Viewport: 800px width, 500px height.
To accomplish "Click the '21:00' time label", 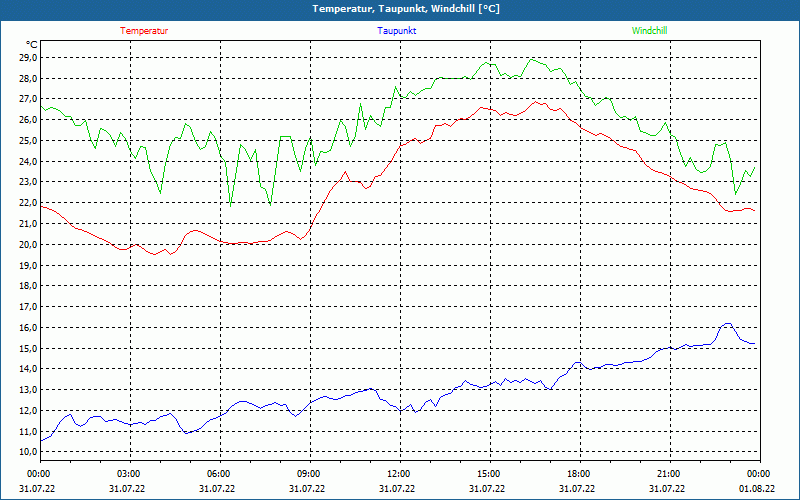I will coord(669,474).
